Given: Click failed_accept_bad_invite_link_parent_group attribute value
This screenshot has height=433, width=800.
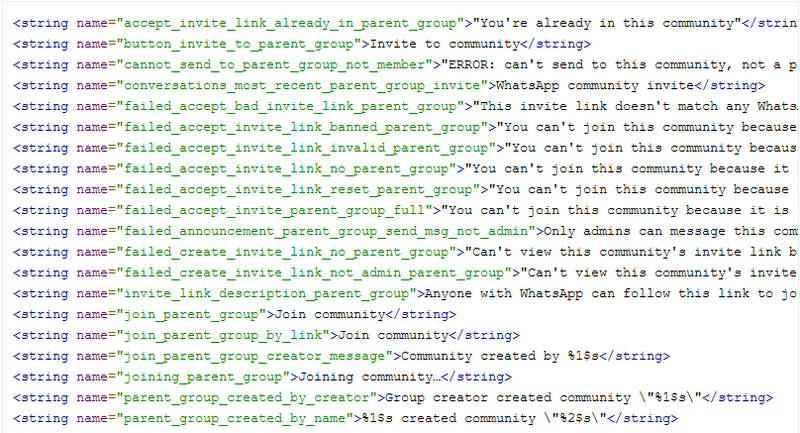Looking at the screenshot, I should tap(290, 107).
